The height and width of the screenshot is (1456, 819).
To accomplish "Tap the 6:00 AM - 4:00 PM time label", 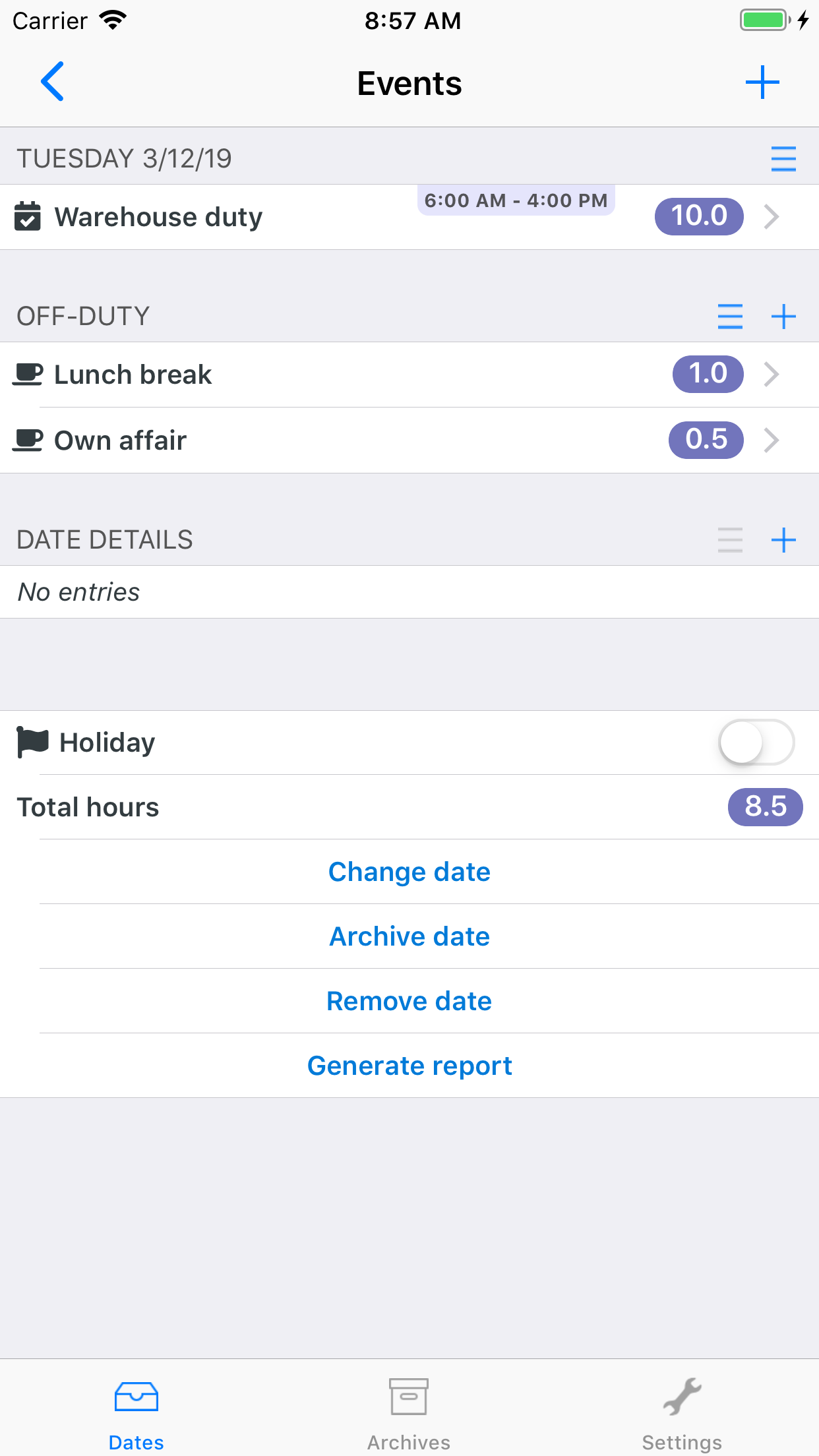I will click(516, 200).
